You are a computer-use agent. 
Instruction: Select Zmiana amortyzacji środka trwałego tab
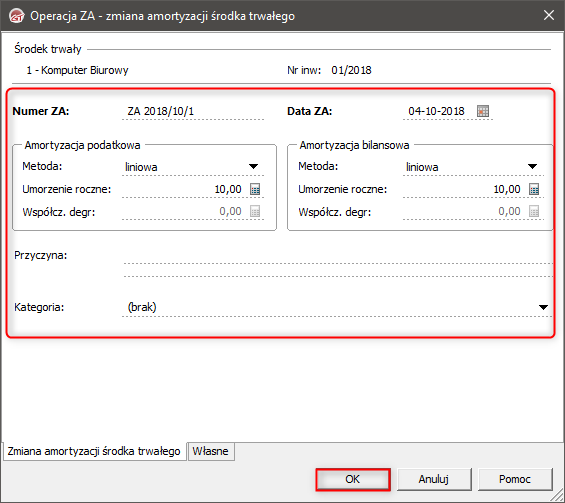pos(94,451)
